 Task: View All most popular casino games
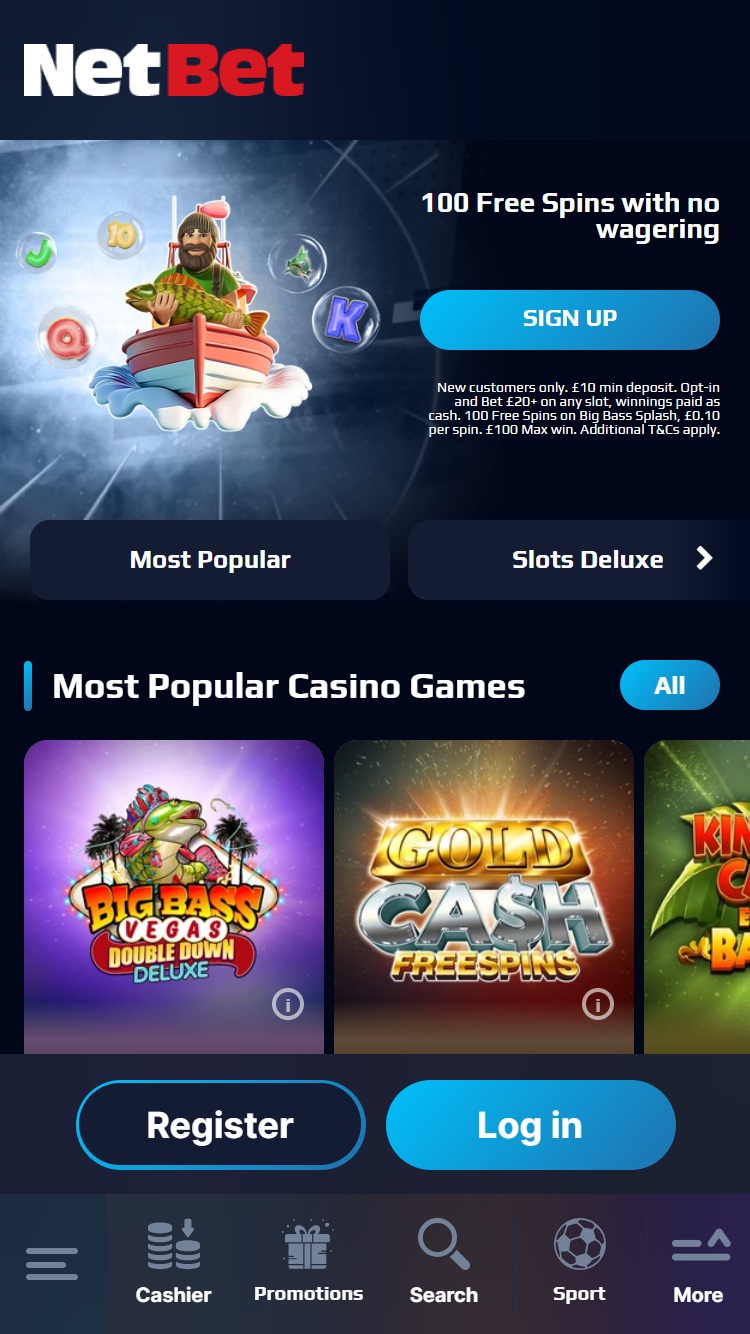(x=670, y=685)
